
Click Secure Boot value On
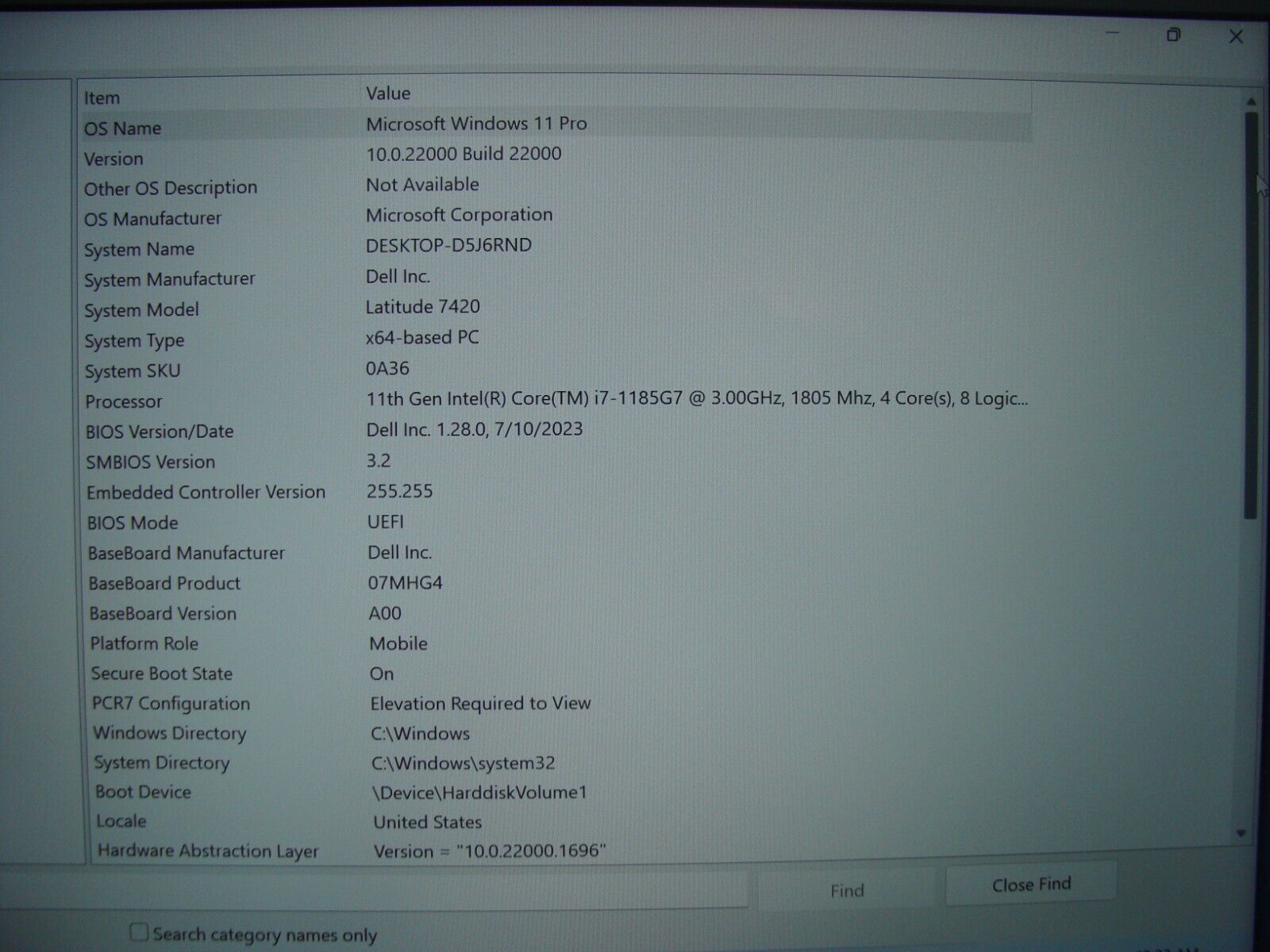pos(381,674)
